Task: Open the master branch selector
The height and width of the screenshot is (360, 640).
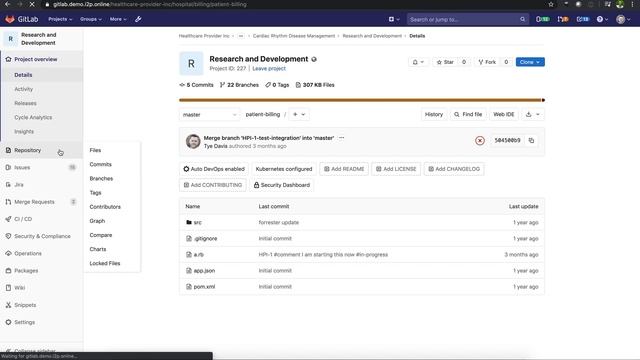Action: pyautogui.click(x=209, y=115)
